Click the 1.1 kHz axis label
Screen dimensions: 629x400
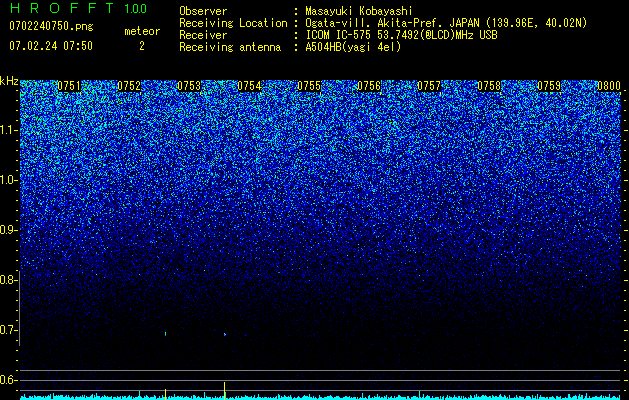[x=8, y=130]
